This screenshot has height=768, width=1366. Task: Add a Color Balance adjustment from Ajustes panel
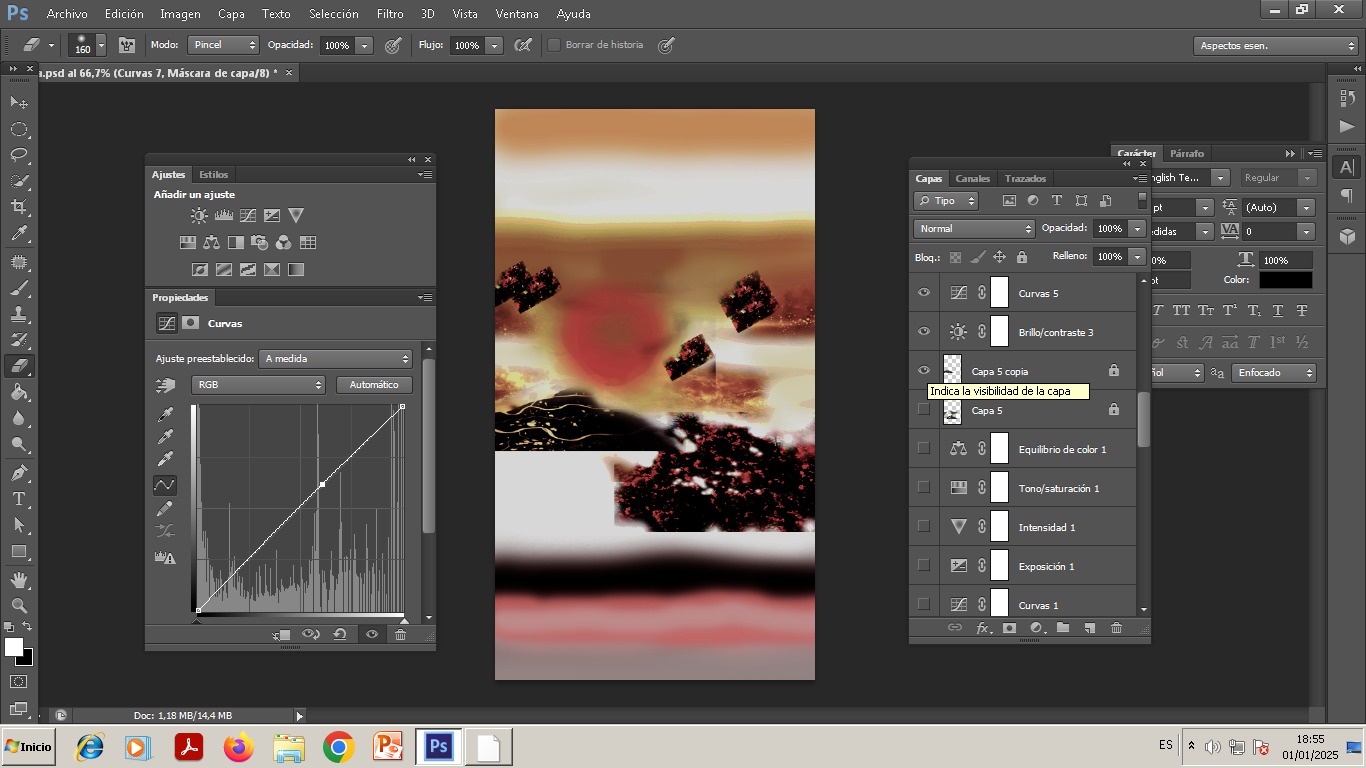(211, 242)
